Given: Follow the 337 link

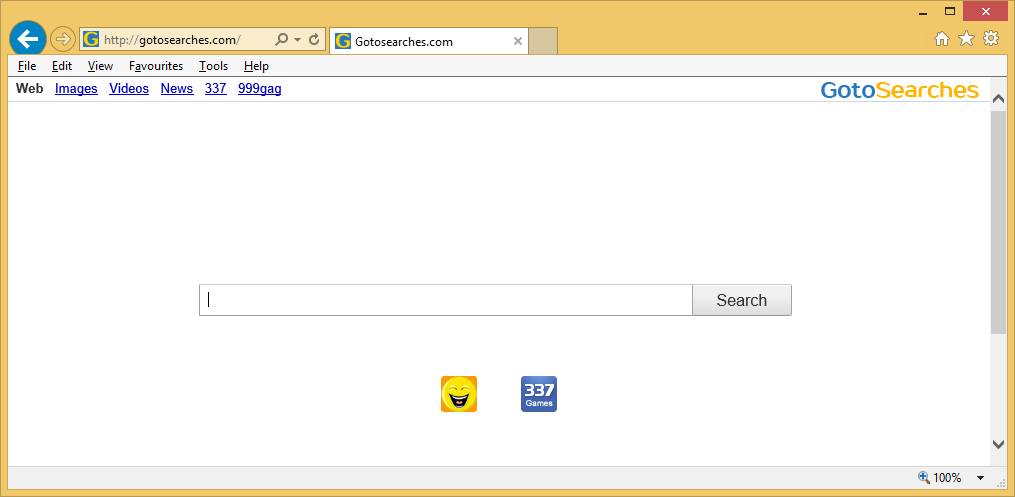Looking at the screenshot, I should [216, 89].
